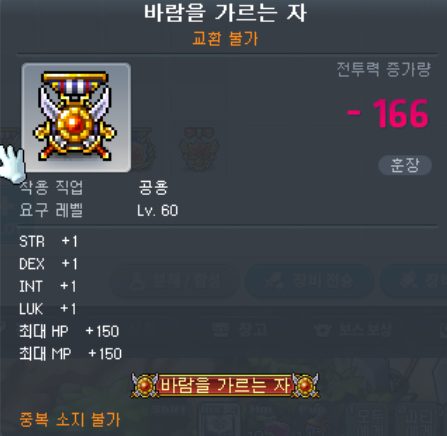Click the 전투력 증가량 -166 value
447x436 pixels.
[x=388, y=114]
